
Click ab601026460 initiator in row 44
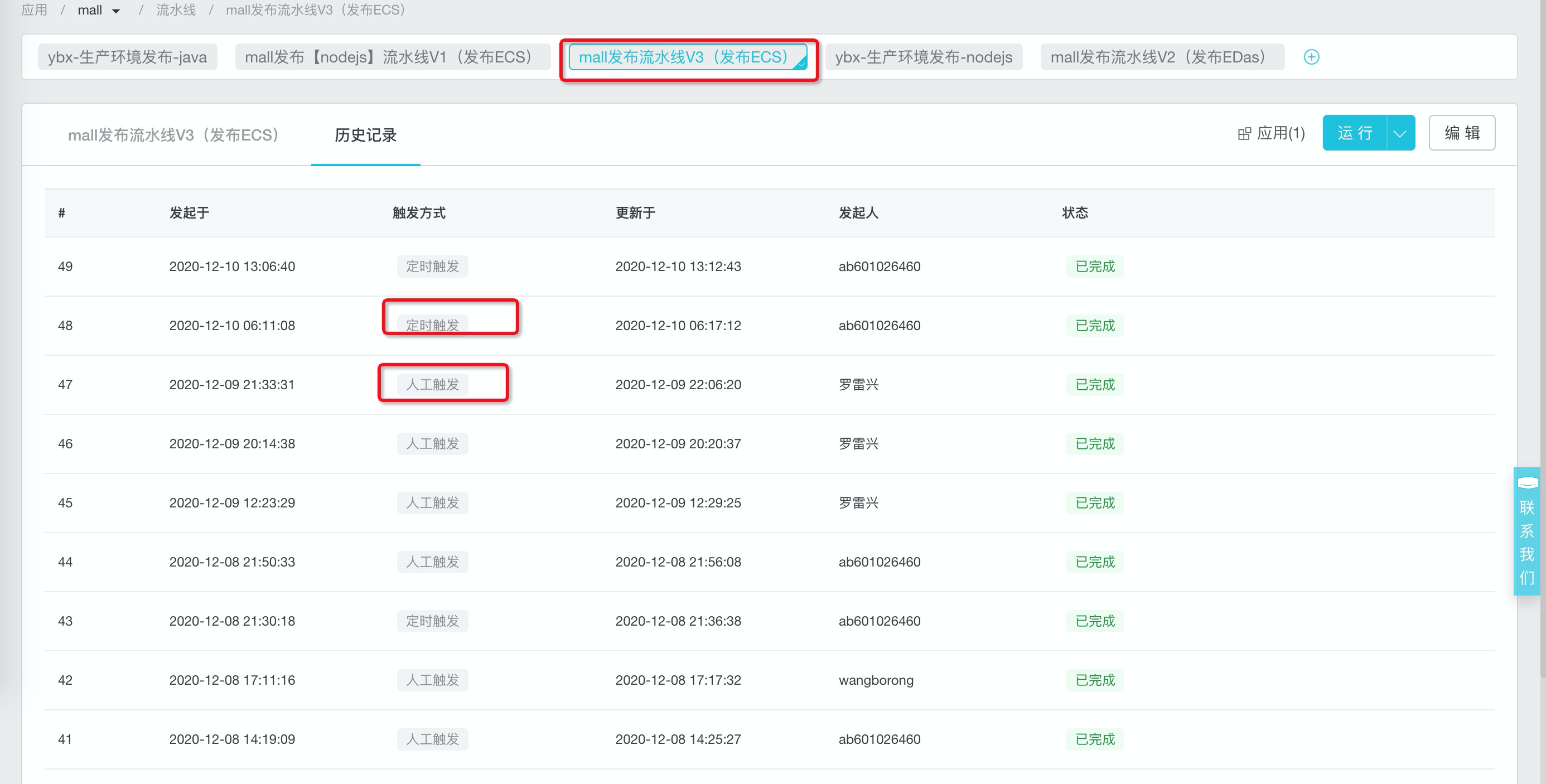click(x=879, y=562)
